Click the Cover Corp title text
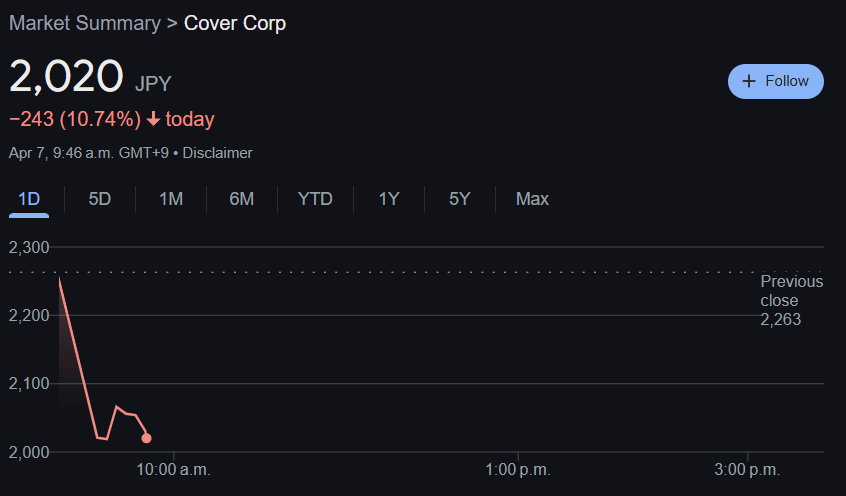This screenshot has width=846, height=496. [x=235, y=23]
